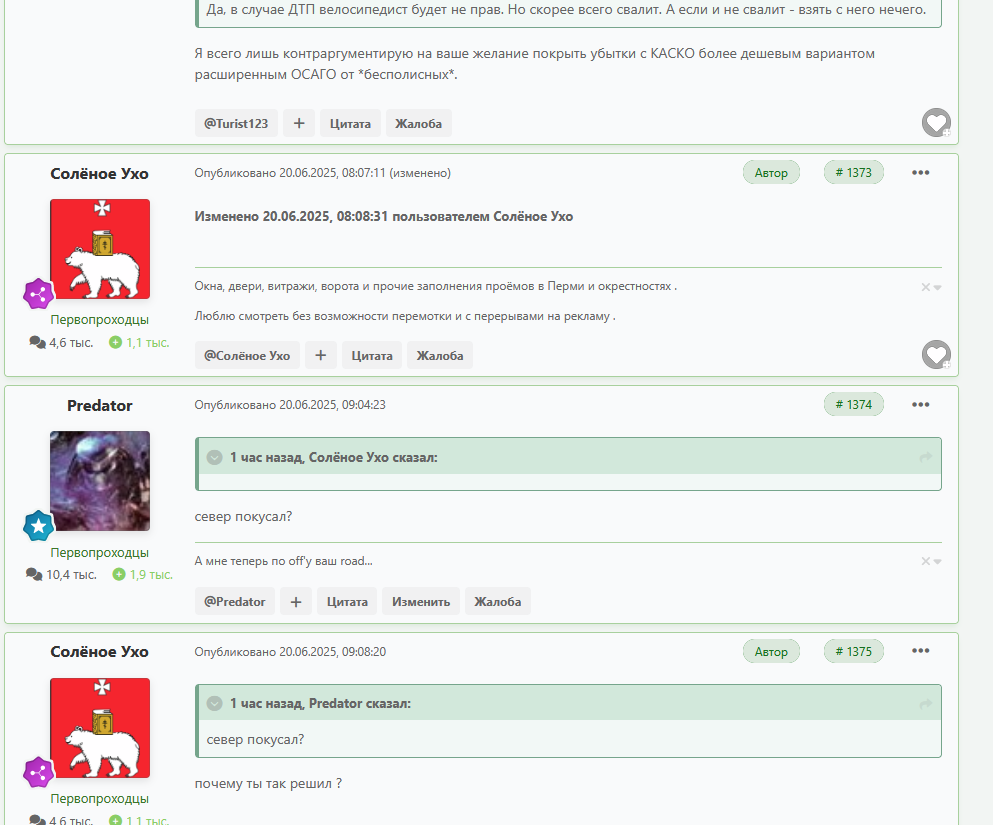993x825 pixels.
Task: Open timestamp 20.06.2025, 09:04:23 link
Action: pyautogui.click(x=289, y=405)
